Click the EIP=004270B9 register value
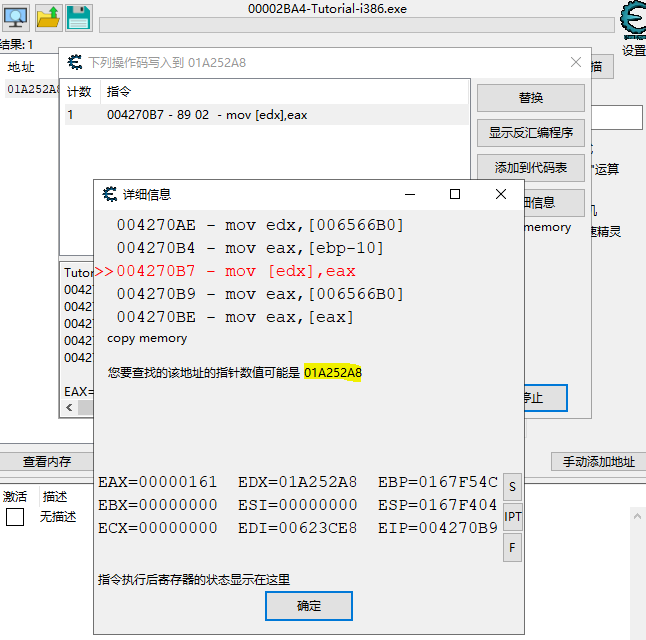 point(438,528)
